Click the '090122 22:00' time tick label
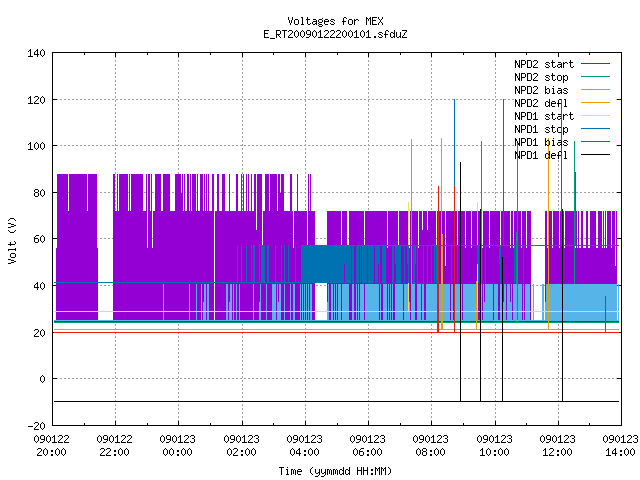640x480 pixels. [x=115, y=446]
